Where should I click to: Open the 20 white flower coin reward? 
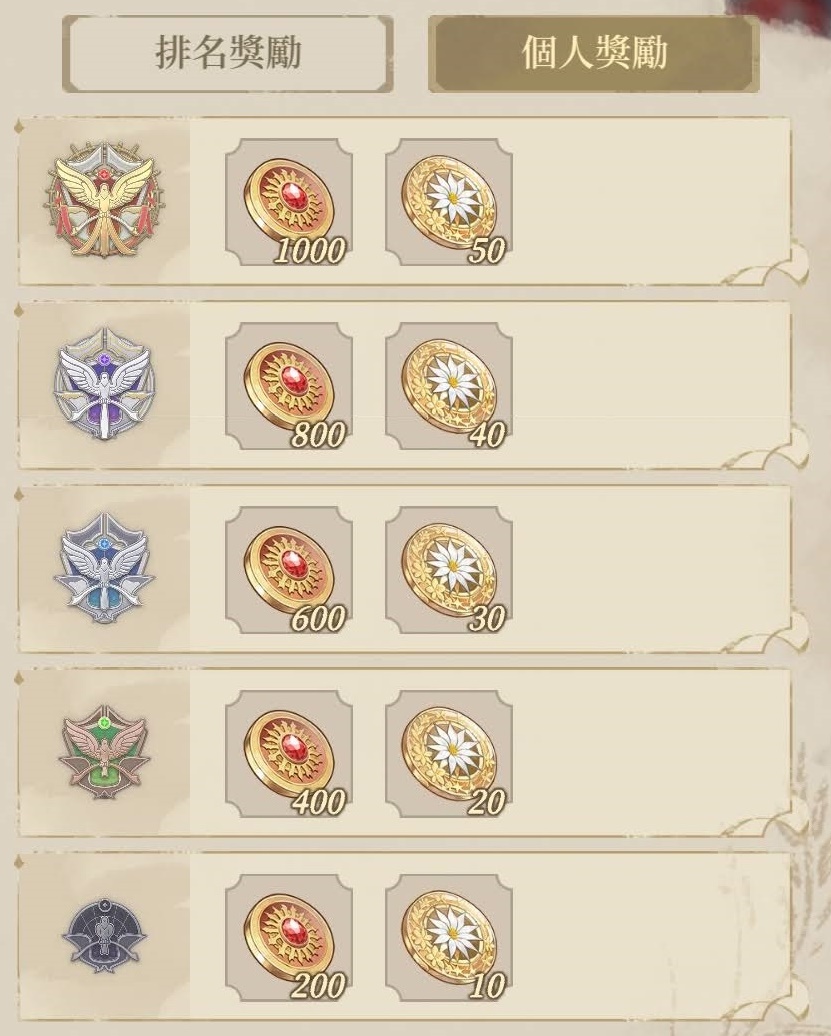(449, 754)
